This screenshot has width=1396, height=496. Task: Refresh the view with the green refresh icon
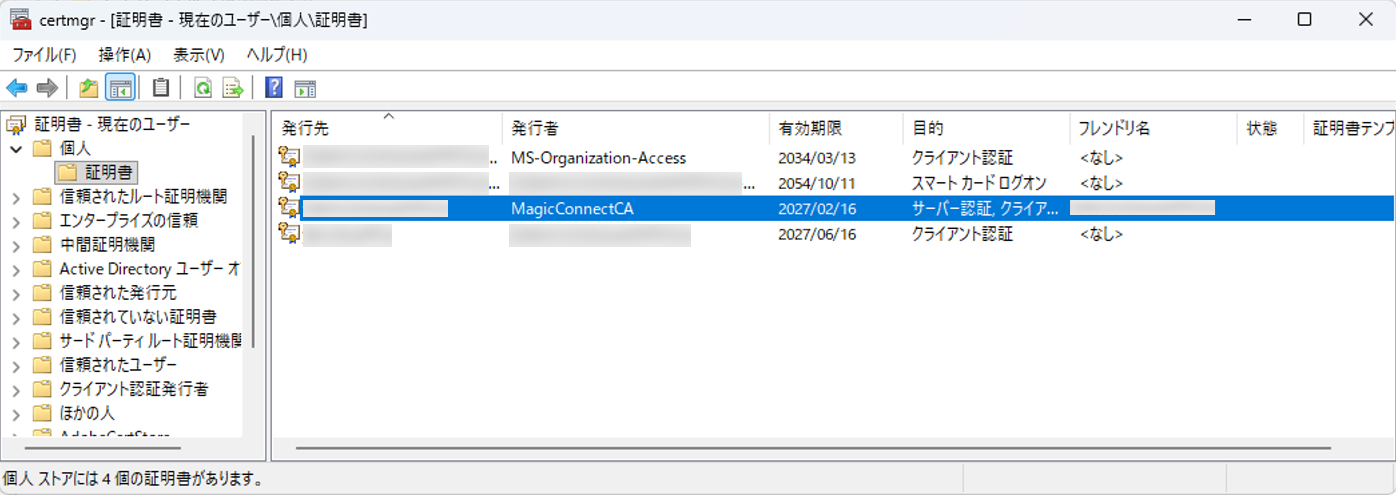pyautogui.click(x=203, y=88)
